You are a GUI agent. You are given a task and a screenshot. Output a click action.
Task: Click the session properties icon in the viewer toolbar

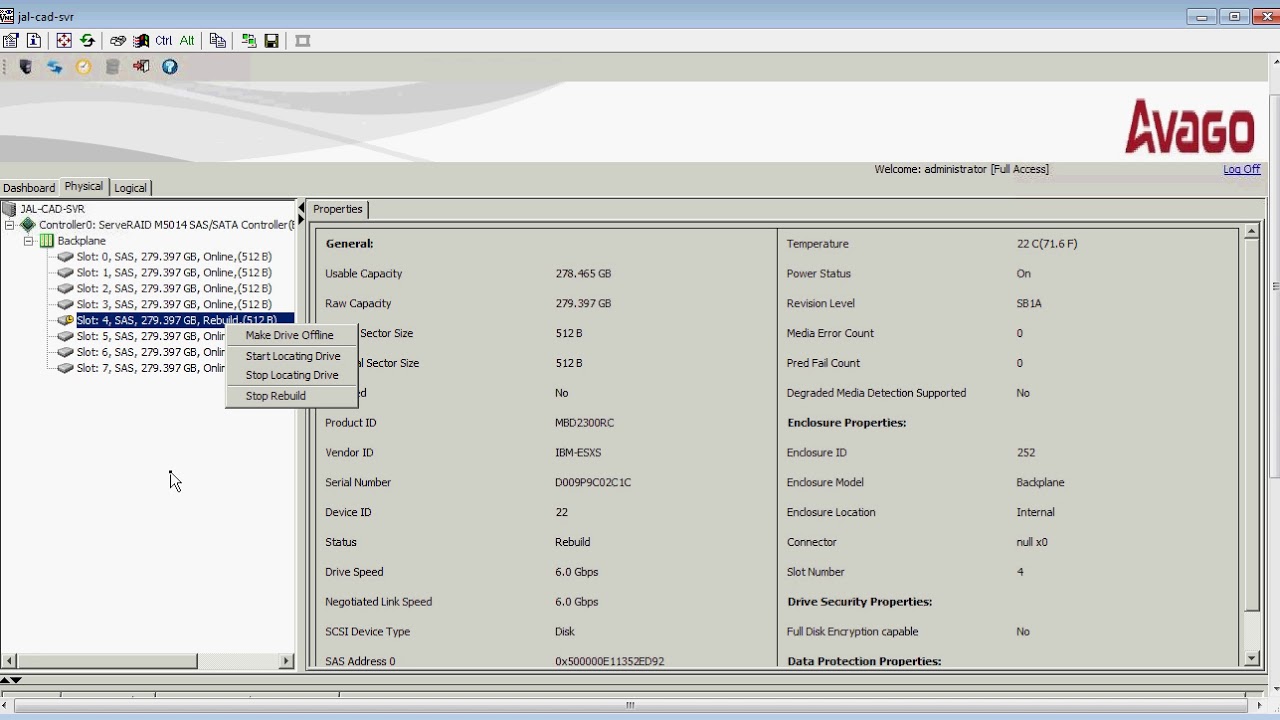[11, 41]
